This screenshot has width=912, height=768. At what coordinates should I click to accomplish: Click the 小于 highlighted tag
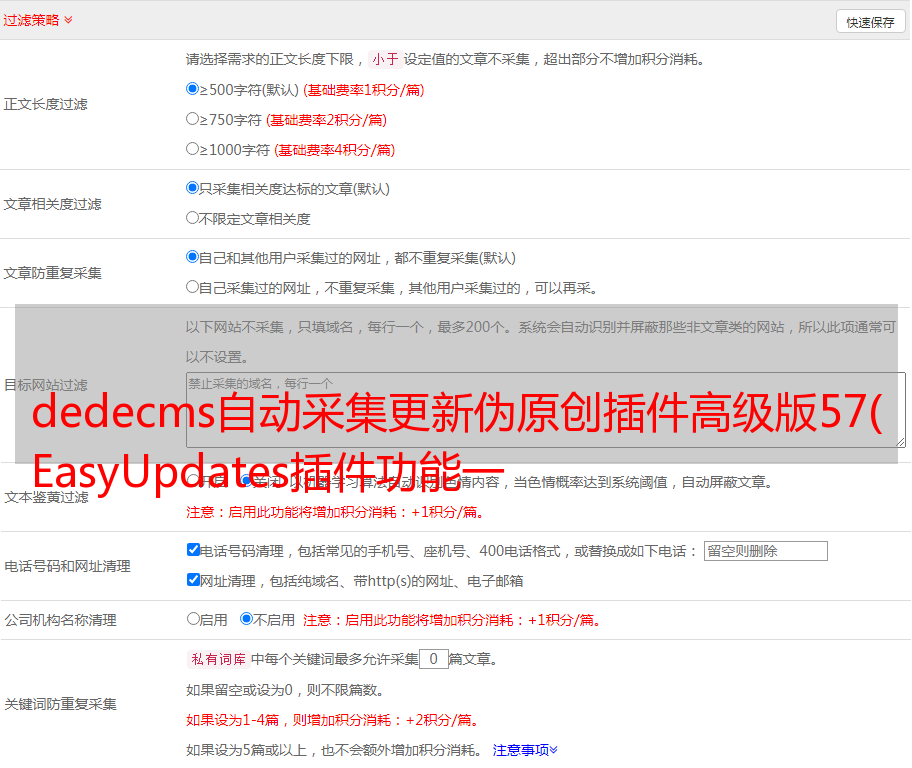coord(385,59)
